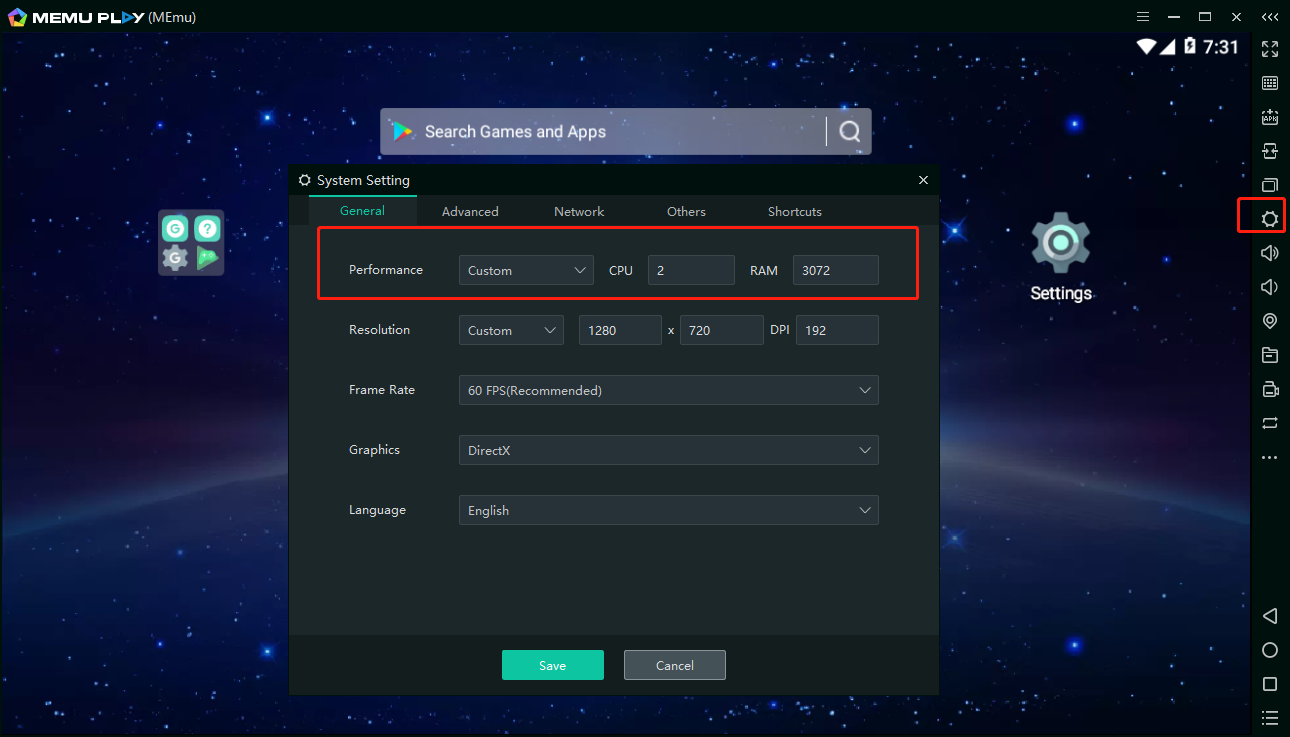Image resolution: width=1290 pixels, height=737 pixels.
Task: Click the Cancel button
Action: pyautogui.click(x=674, y=665)
